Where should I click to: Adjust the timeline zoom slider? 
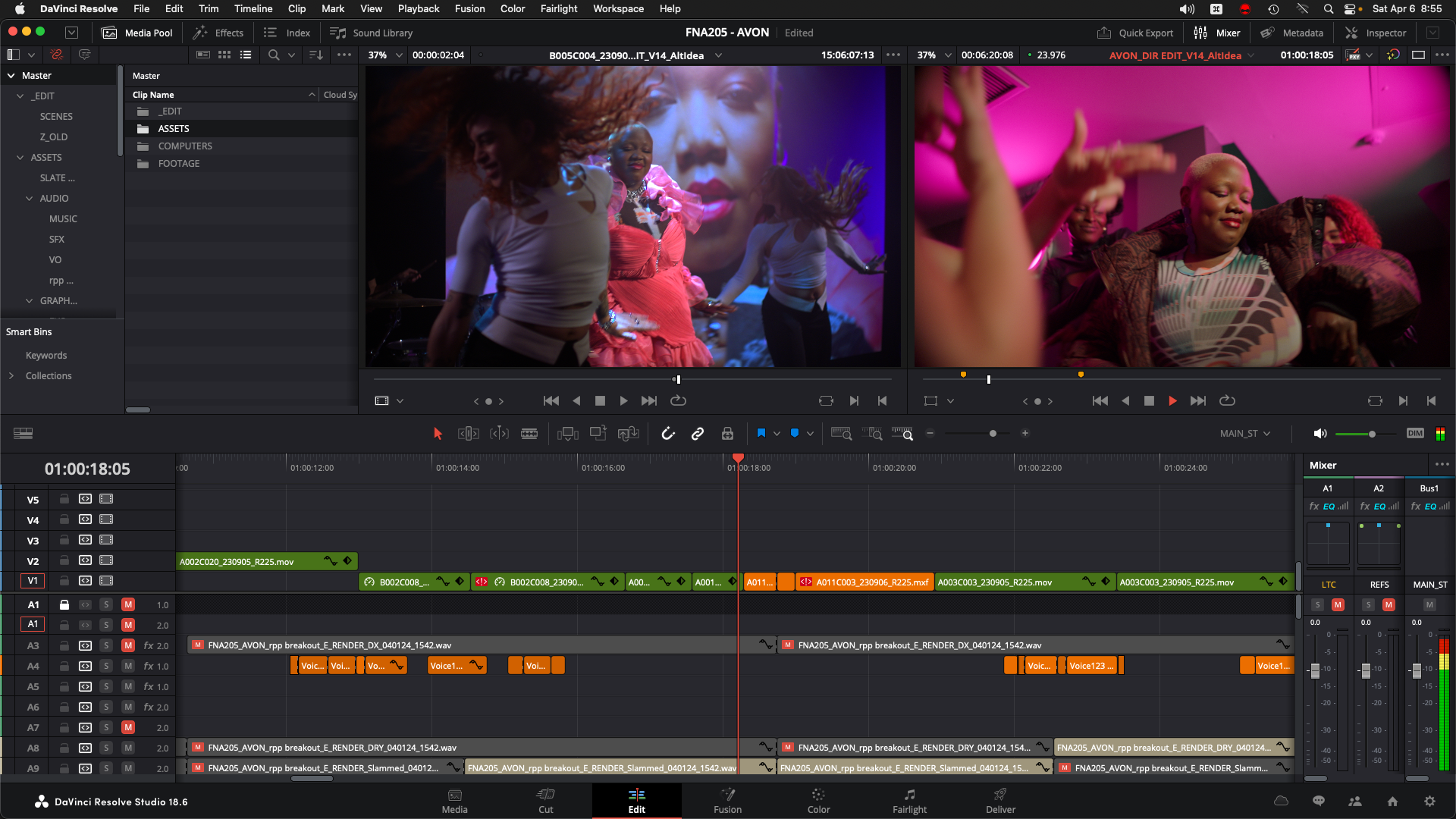point(993,434)
